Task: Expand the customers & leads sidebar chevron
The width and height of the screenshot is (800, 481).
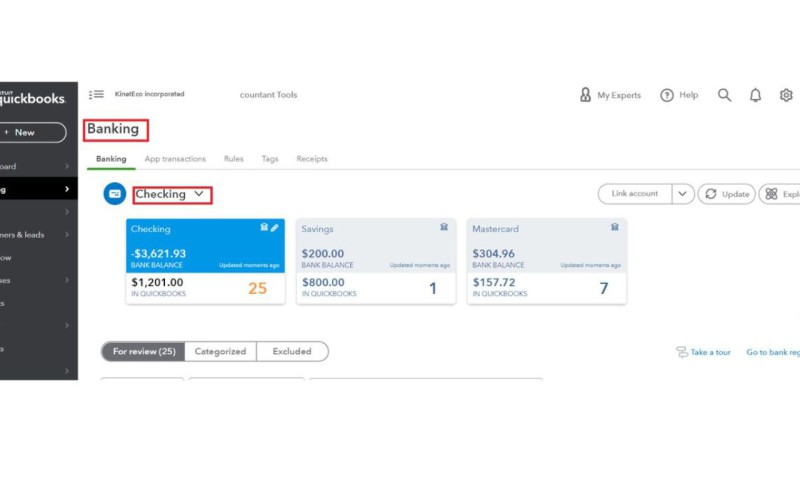Action: point(67,235)
